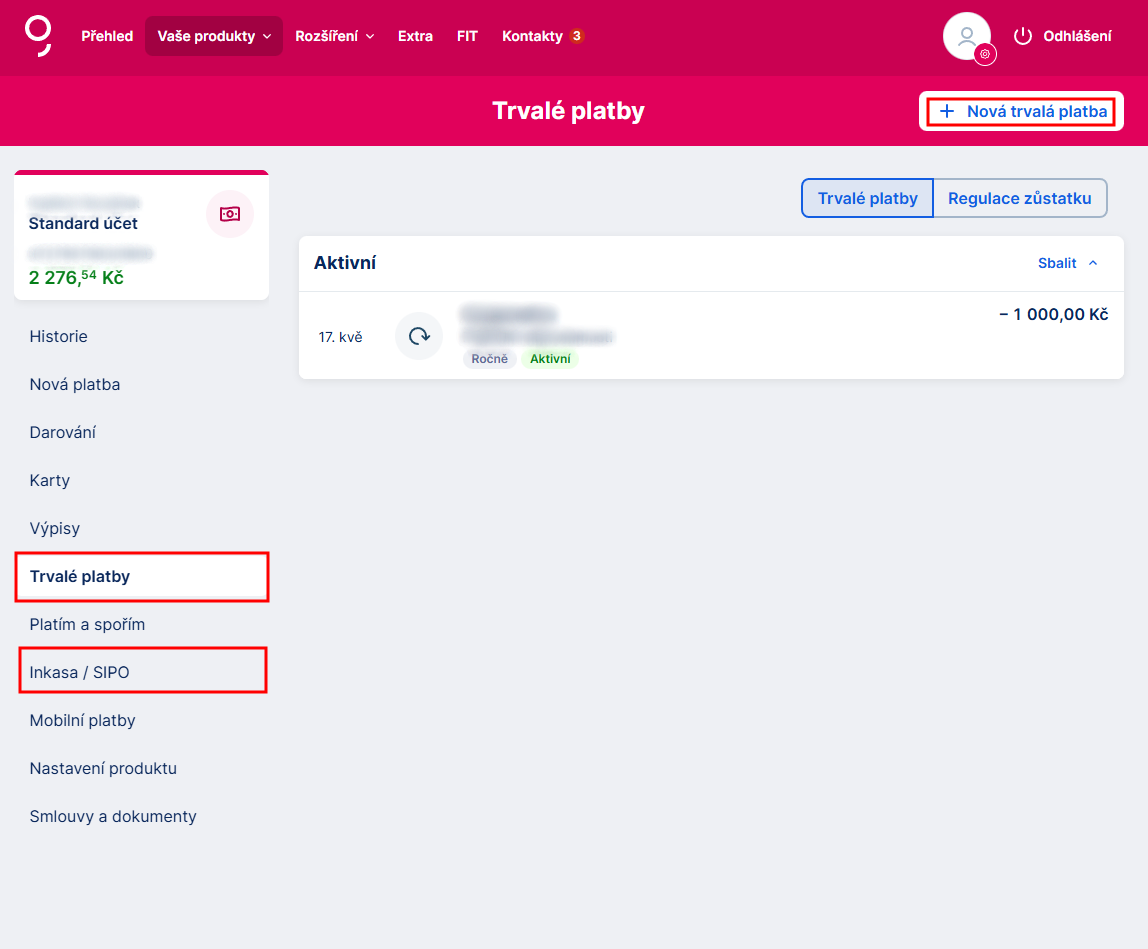
Task: Select the Extra menu item
Action: pyautogui.click(x=415, y=36)
